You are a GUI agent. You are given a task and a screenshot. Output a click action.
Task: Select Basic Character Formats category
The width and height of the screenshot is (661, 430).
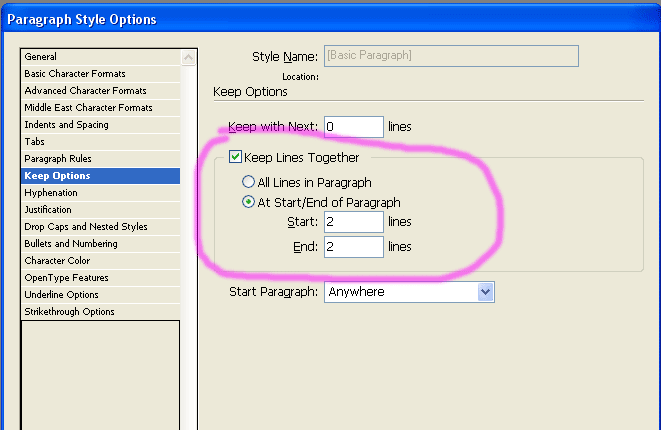[100, 74]
